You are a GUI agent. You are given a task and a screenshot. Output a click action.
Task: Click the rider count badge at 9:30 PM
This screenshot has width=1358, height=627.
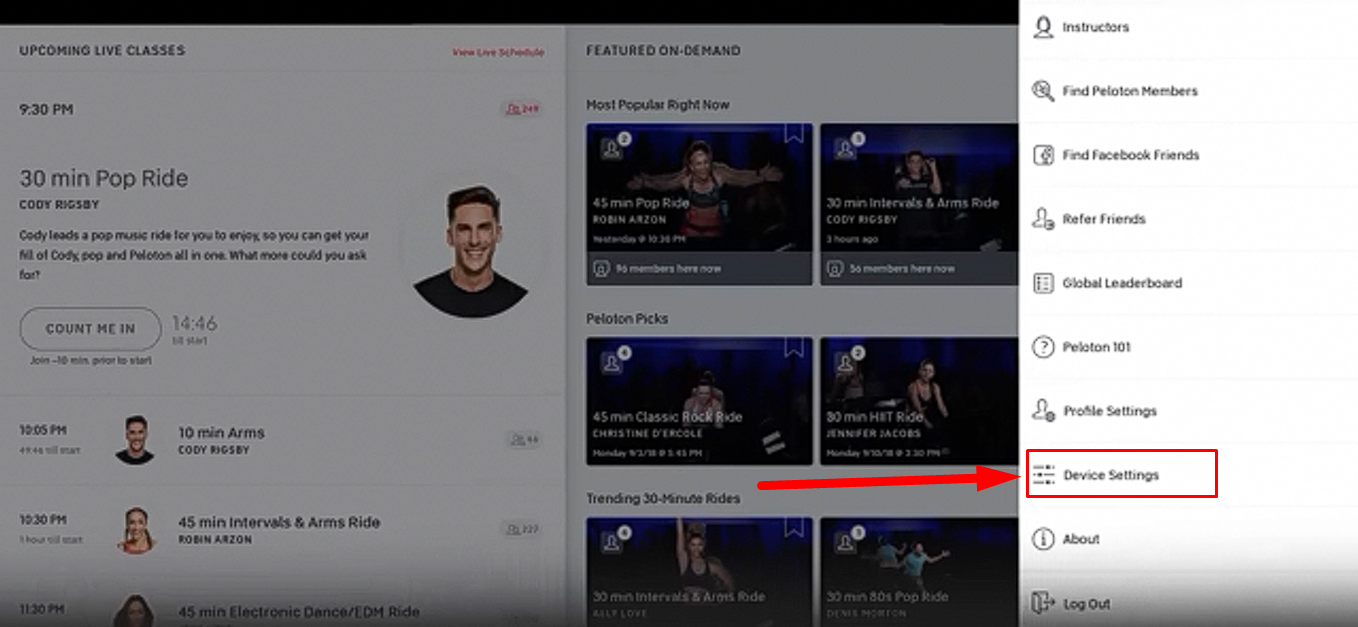pyautogui.click(x=522, y=109)
